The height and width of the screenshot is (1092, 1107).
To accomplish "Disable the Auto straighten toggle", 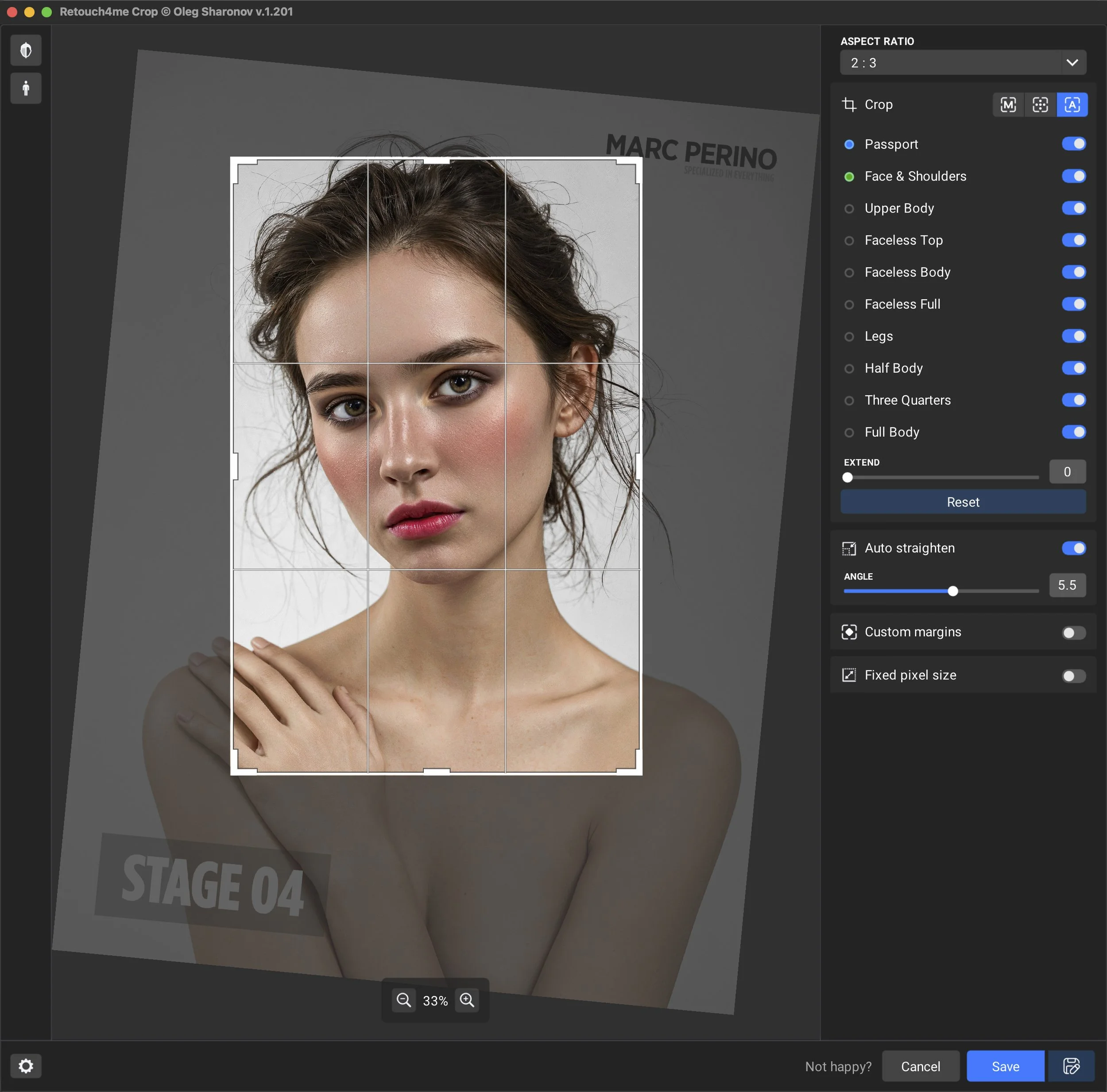I will (x=1073, y=548).
